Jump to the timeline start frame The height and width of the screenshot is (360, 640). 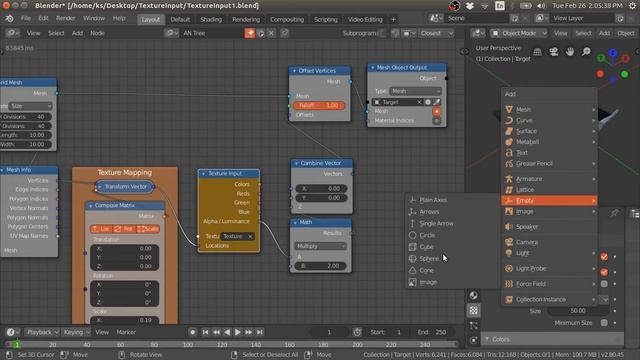click(205, 332)
